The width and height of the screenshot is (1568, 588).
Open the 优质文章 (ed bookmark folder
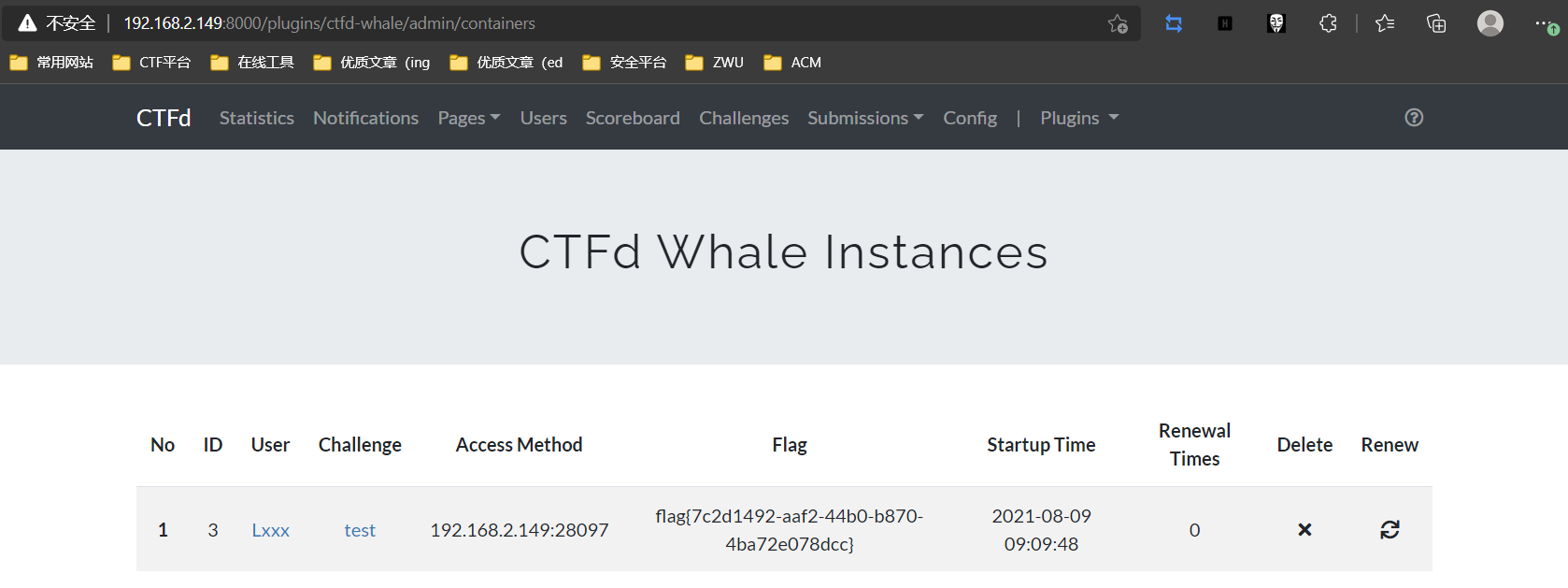click(x=506, y=63)
